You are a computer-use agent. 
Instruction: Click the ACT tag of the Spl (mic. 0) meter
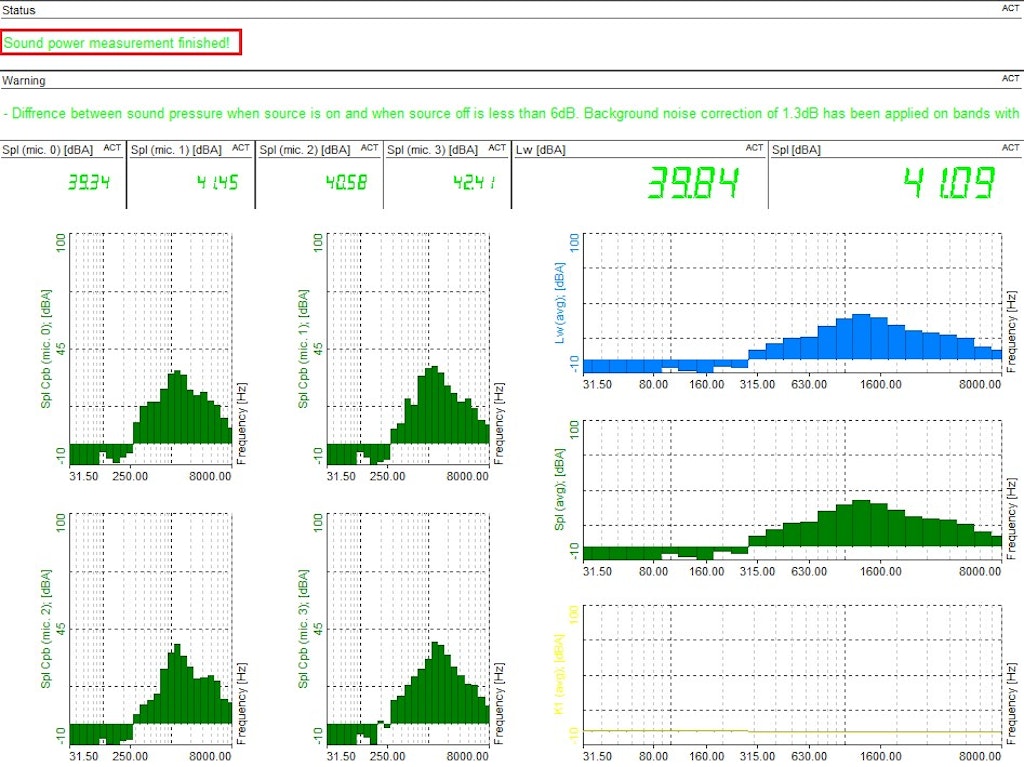tap(112, 148)
